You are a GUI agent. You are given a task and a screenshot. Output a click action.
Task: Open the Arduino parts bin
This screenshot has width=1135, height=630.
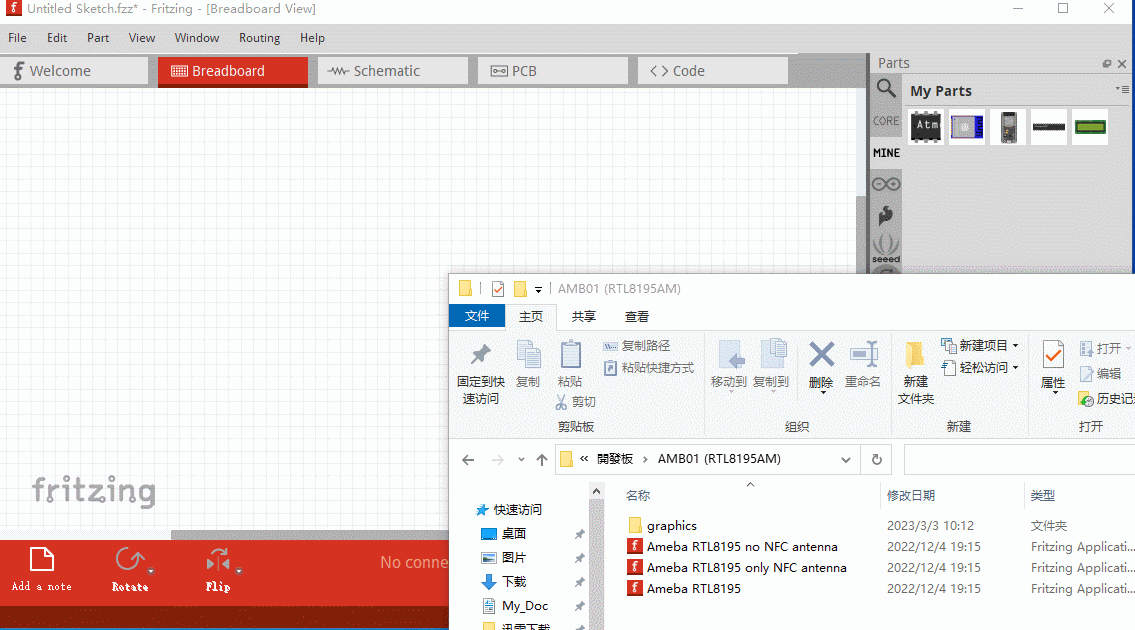pos(886,184)
